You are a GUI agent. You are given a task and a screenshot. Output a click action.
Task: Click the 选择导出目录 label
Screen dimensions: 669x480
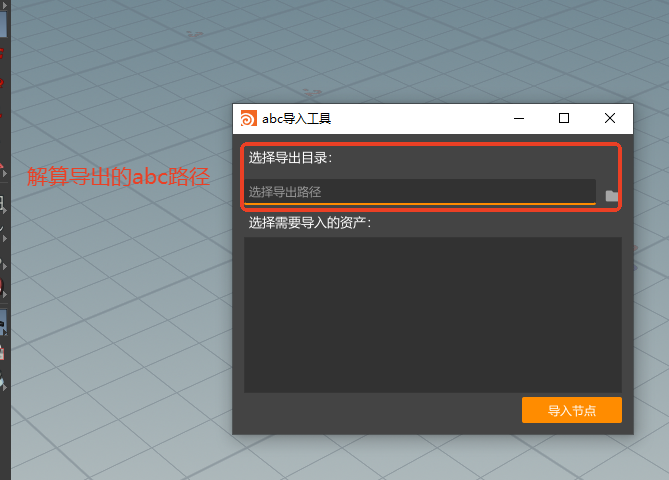pyautogui.click(x=290, y=158)
